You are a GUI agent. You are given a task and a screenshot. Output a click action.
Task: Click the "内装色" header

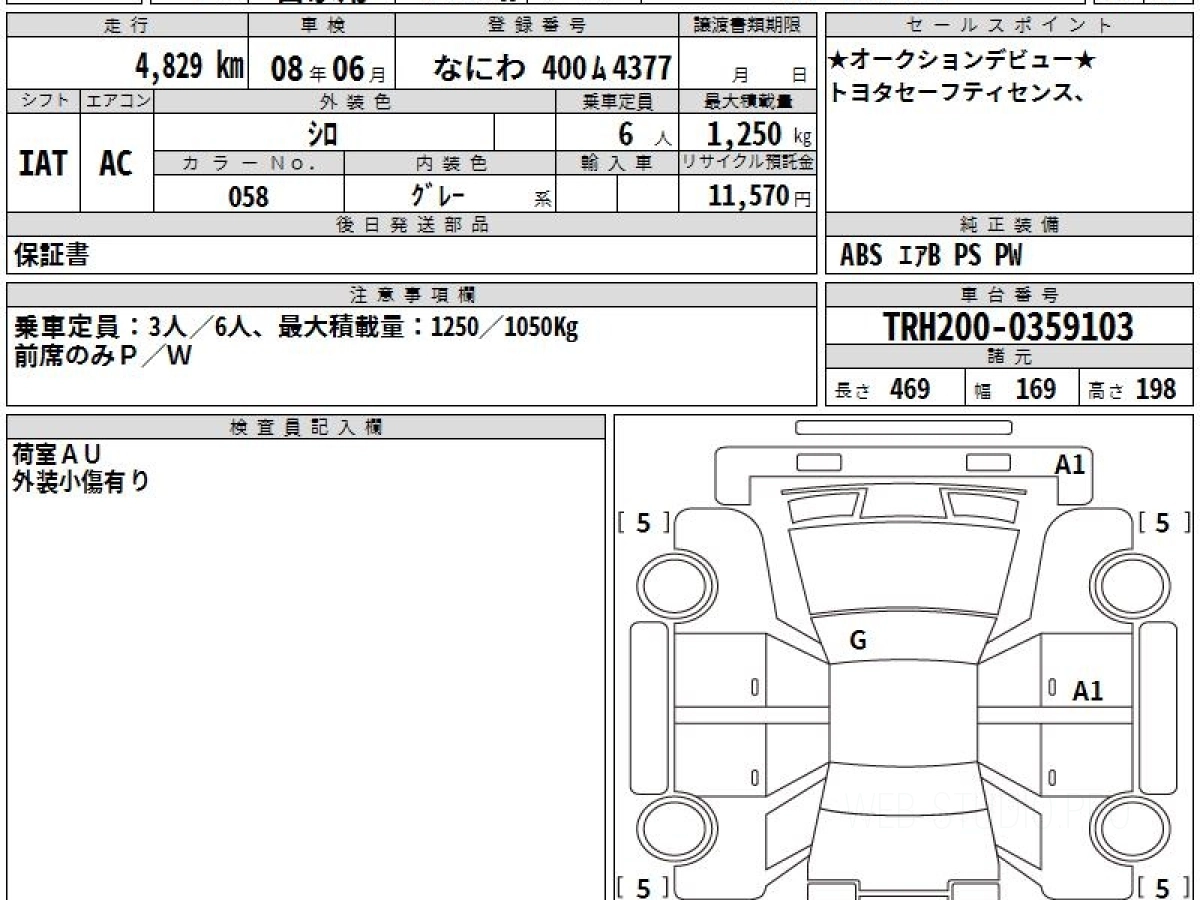click(450, 163)
